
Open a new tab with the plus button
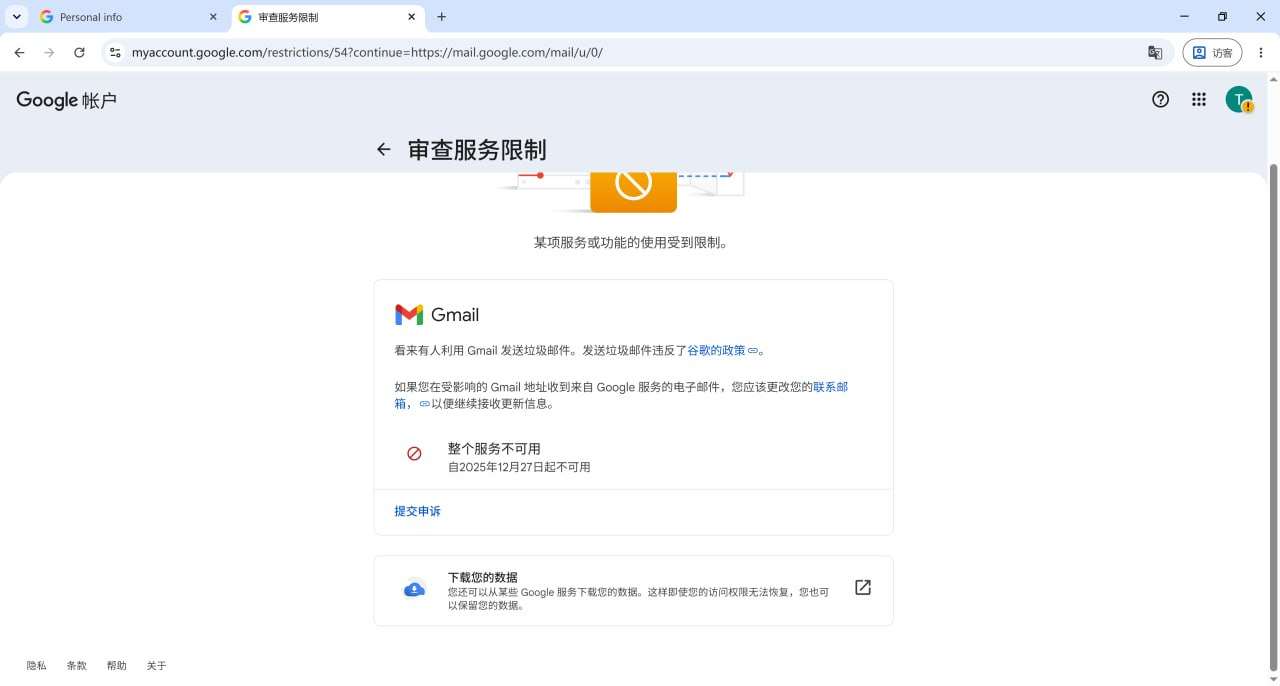tap(442, 17)
